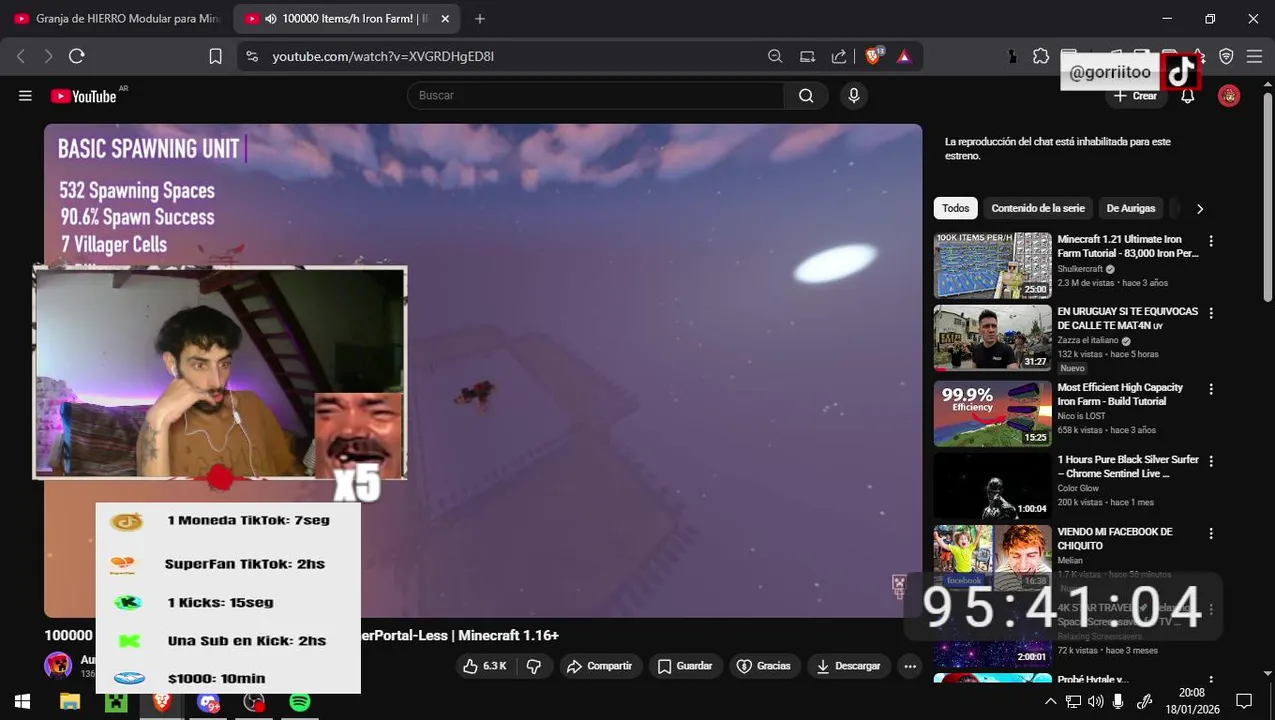The image size is (1275, 720).
Task: Open more actions three-dot button under video
Action: tap(909, 666)
